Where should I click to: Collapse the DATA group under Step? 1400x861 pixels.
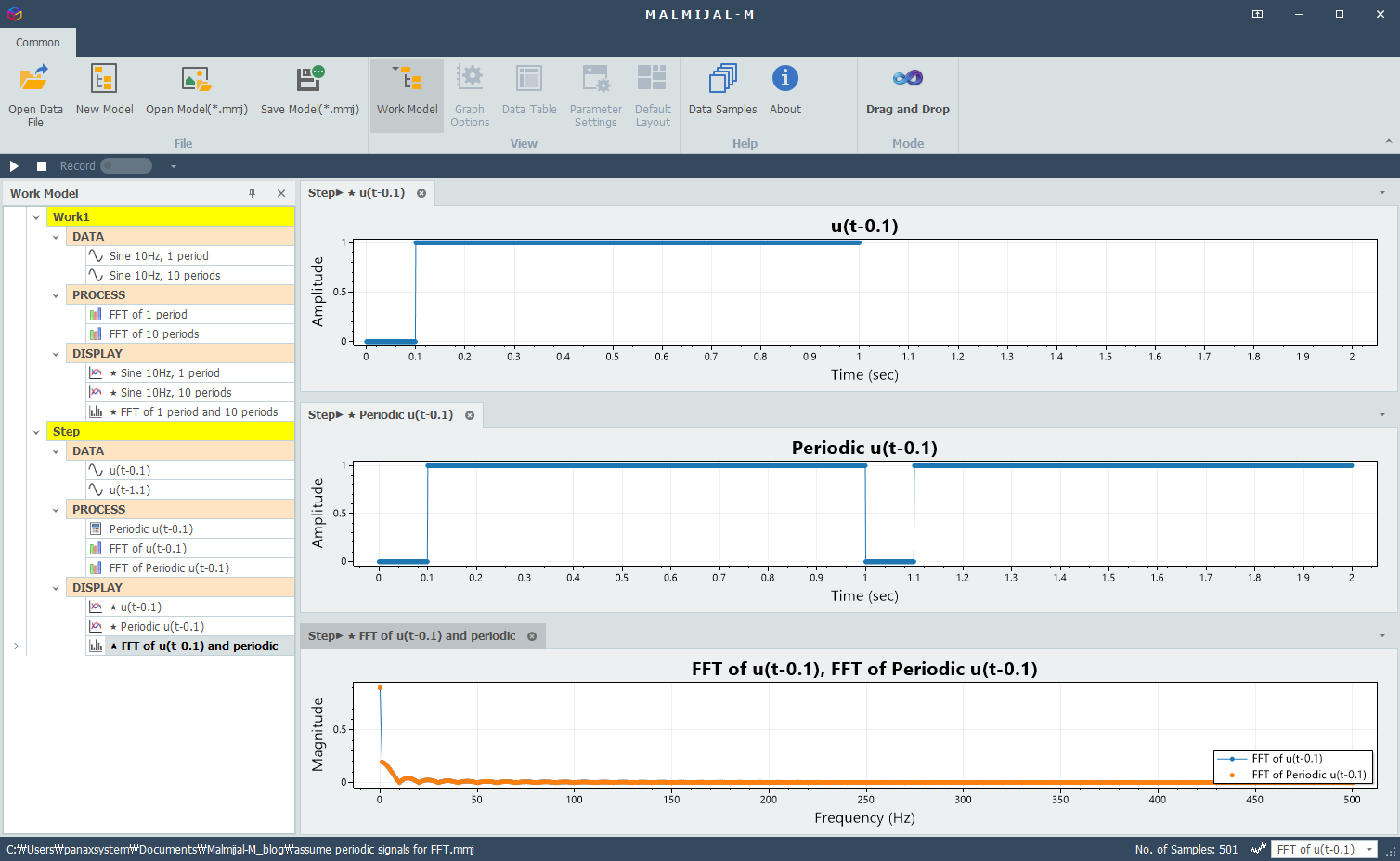pyautogui.click(x=56, y=451)
